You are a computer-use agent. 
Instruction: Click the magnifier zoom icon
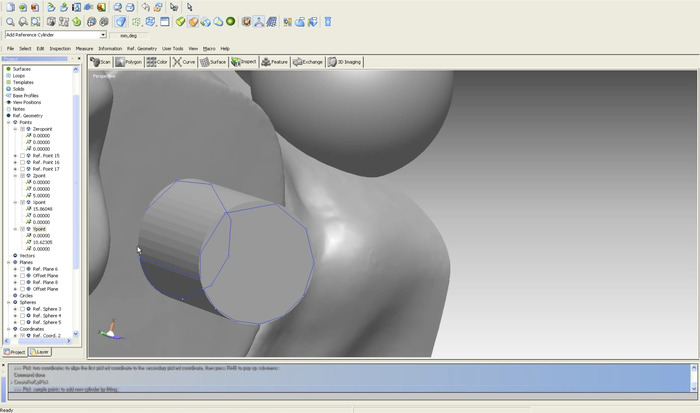(10, 21)
